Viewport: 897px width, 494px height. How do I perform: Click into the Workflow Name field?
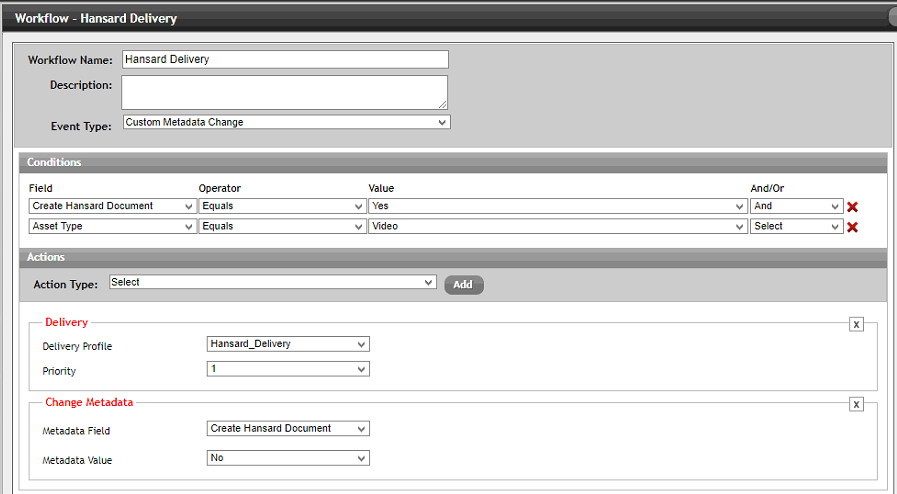coord(285,59)
